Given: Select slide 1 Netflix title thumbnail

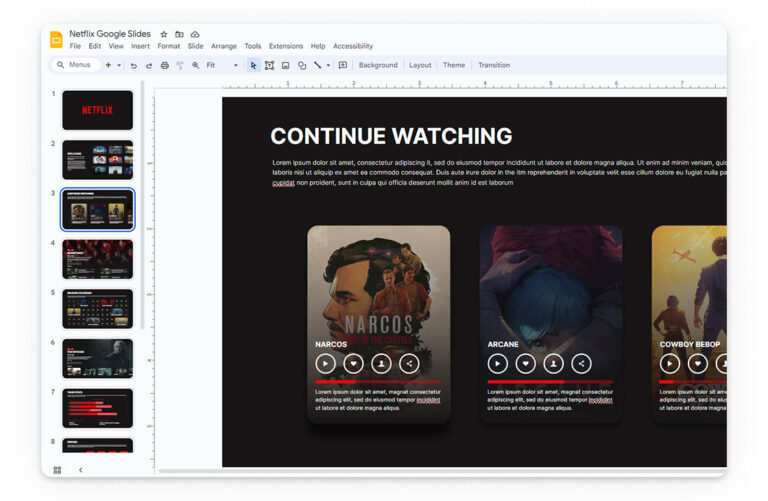Looking at the screenshot, I should [97, 110].
